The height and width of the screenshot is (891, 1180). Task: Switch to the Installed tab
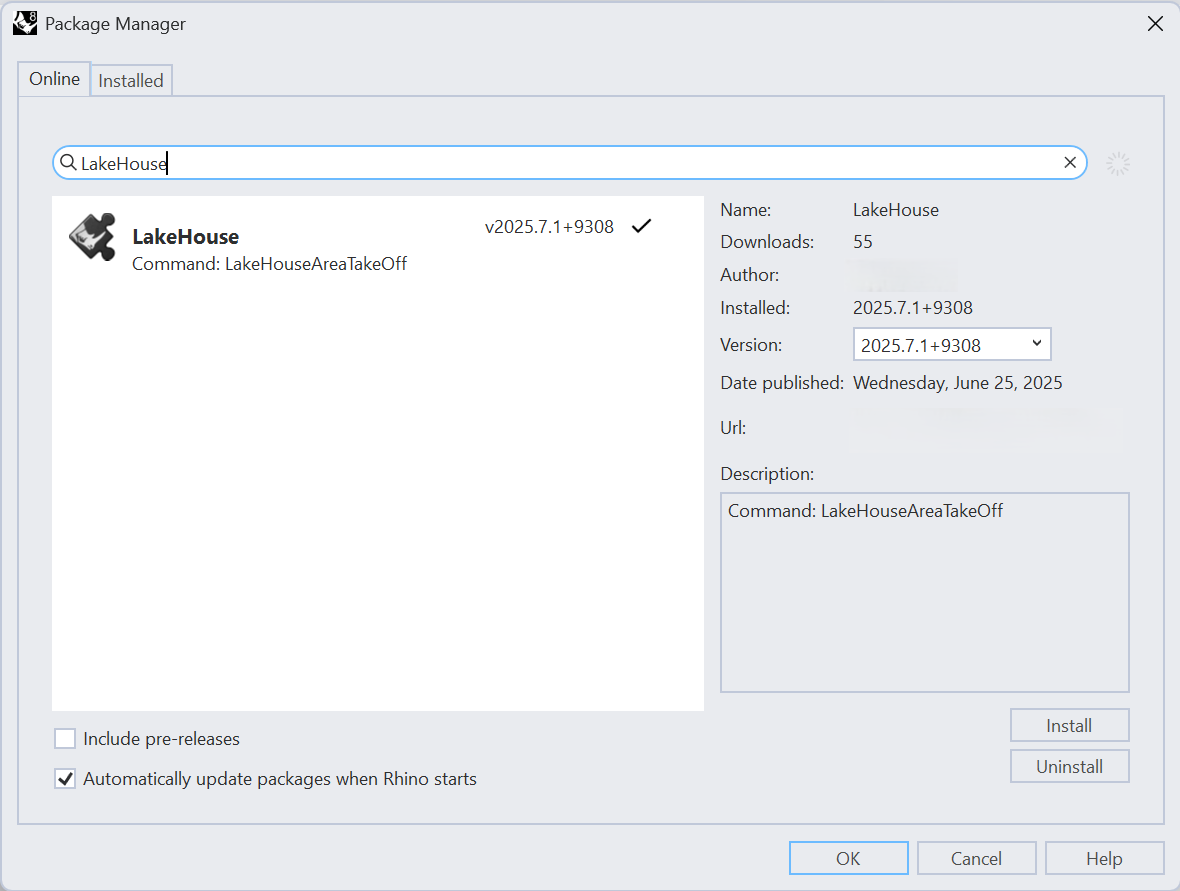pyautogui.click(x=131, y=81)
